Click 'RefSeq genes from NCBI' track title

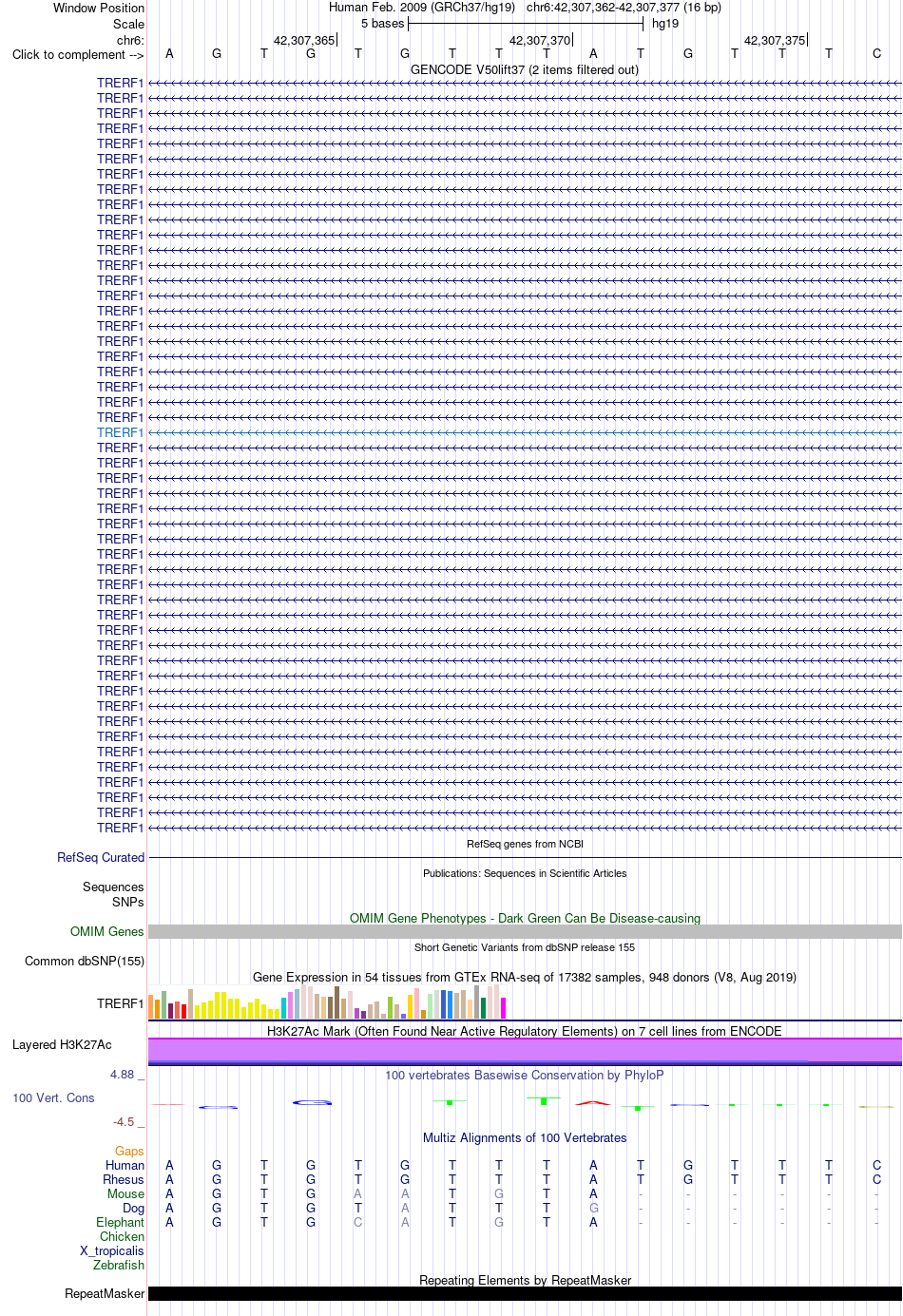click(525, 844)
